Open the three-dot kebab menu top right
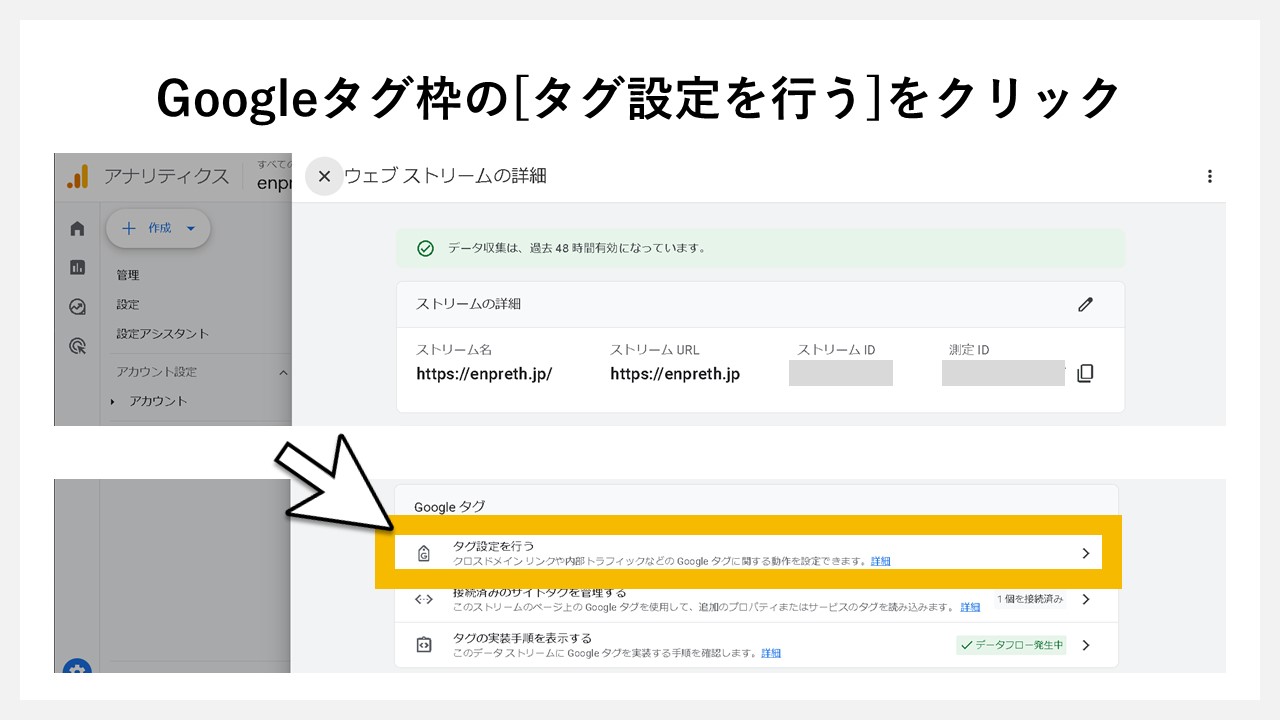Screen dimensions: 1280x720 click(1210, 176)
